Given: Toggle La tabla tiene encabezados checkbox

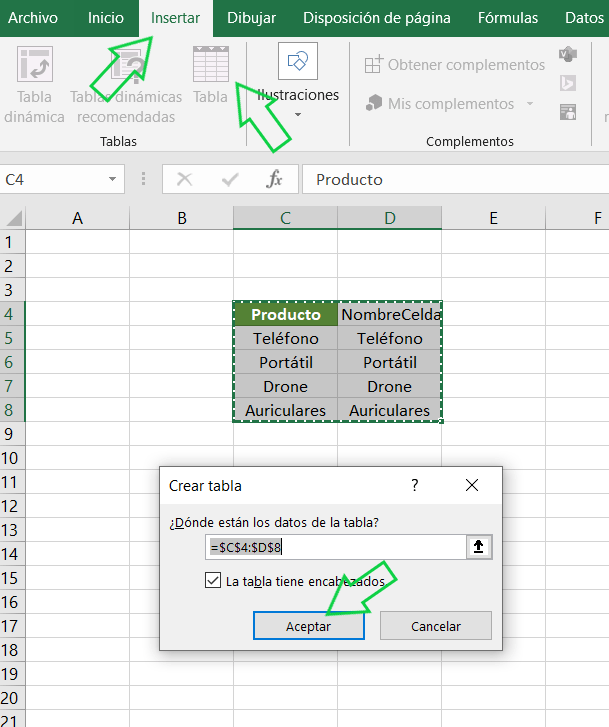Looking at the screenshot, I should coord(213,580).
